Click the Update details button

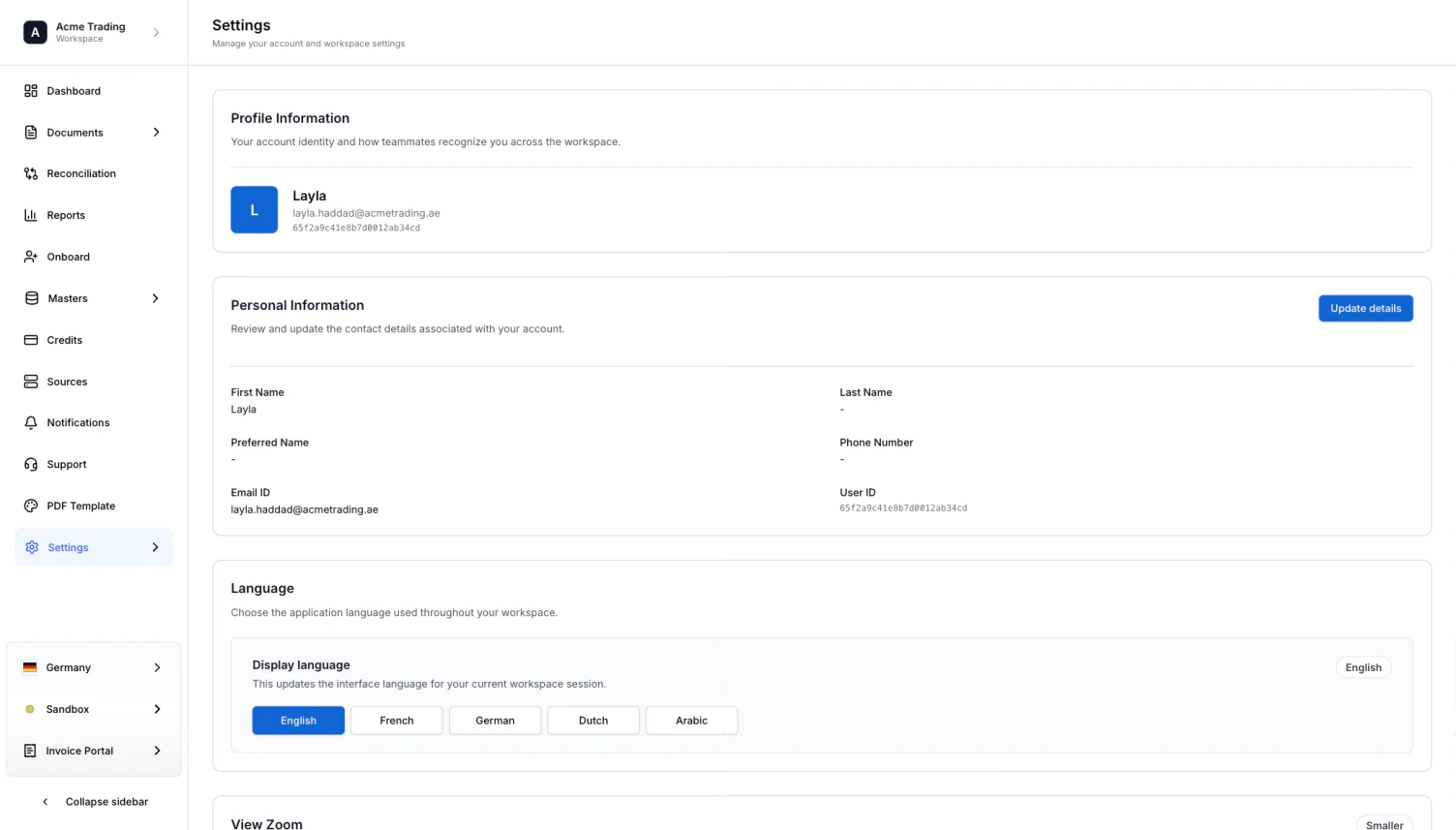pyautogui.click(x=1365, y=308)
